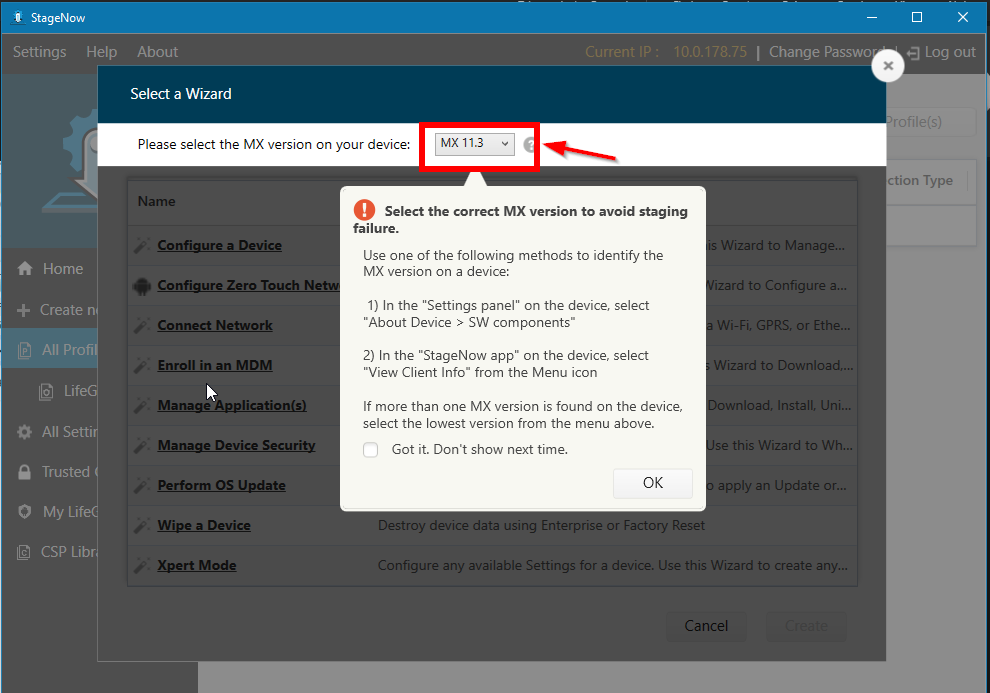Click the plus icon to create new profile
Viewport: 990px width, 693px height.
tap(22, 309)
